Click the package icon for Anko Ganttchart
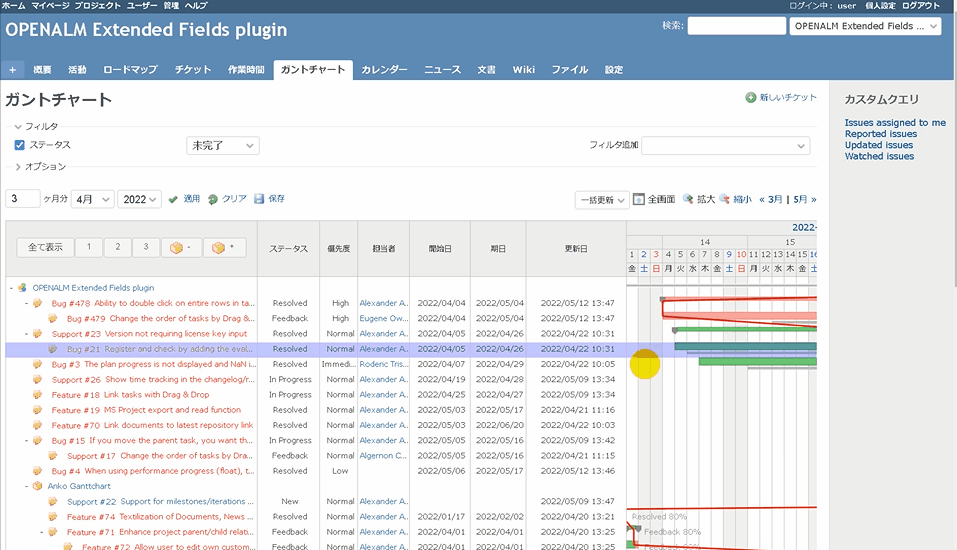 [x=37, y=486]
